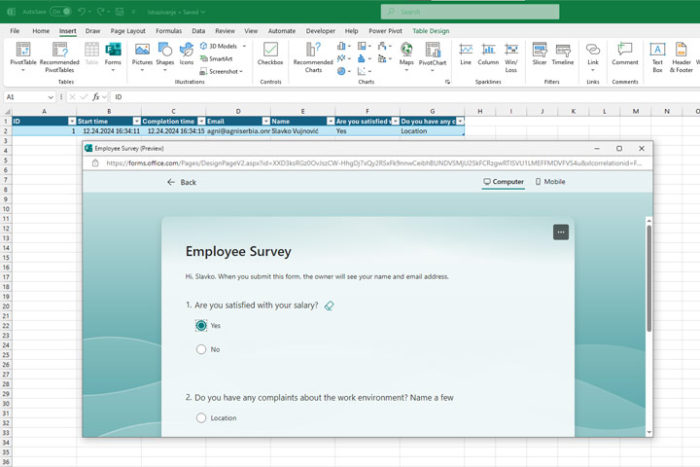
Task: Expand the Charts dialog launcher
Action: point(447,82)
